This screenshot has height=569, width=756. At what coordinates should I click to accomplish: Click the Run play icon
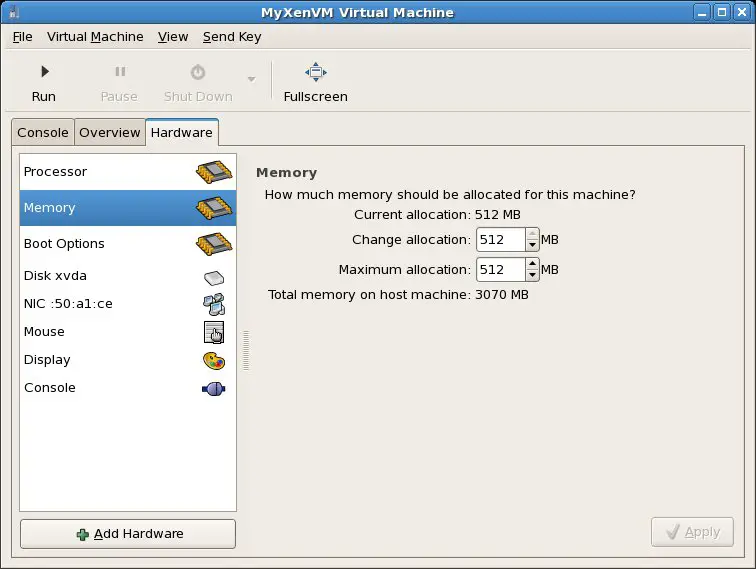point(45,72)
